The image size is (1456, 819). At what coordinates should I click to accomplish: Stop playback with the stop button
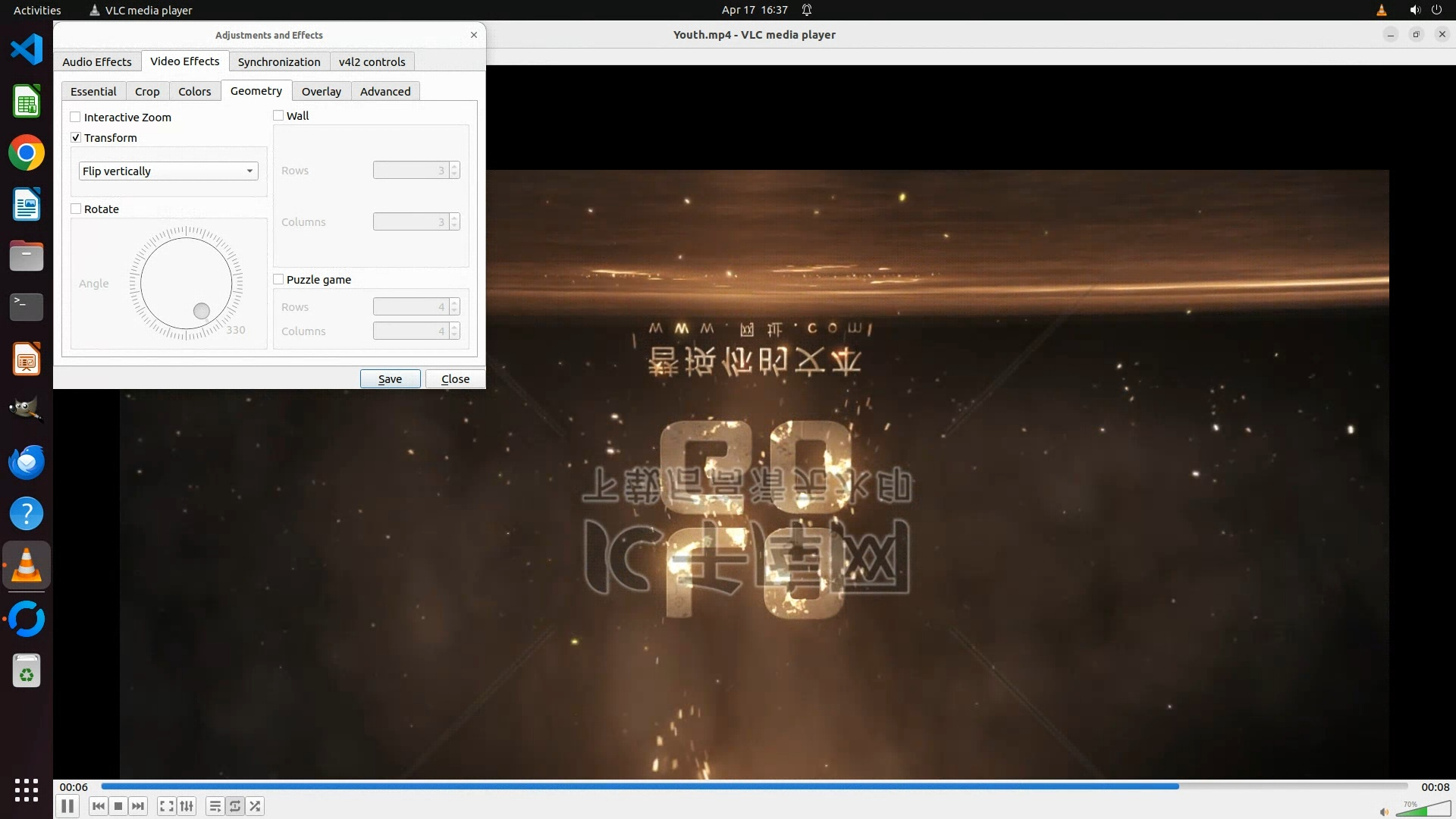[x=118, y=806]
